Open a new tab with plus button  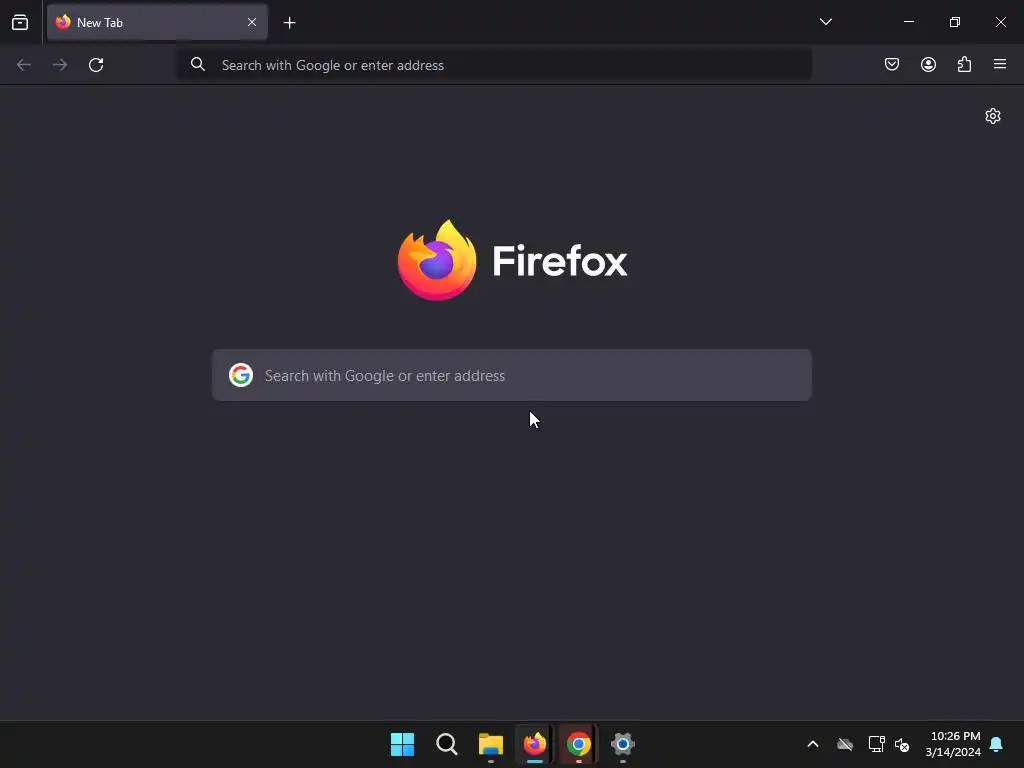(x=289, y=23)
